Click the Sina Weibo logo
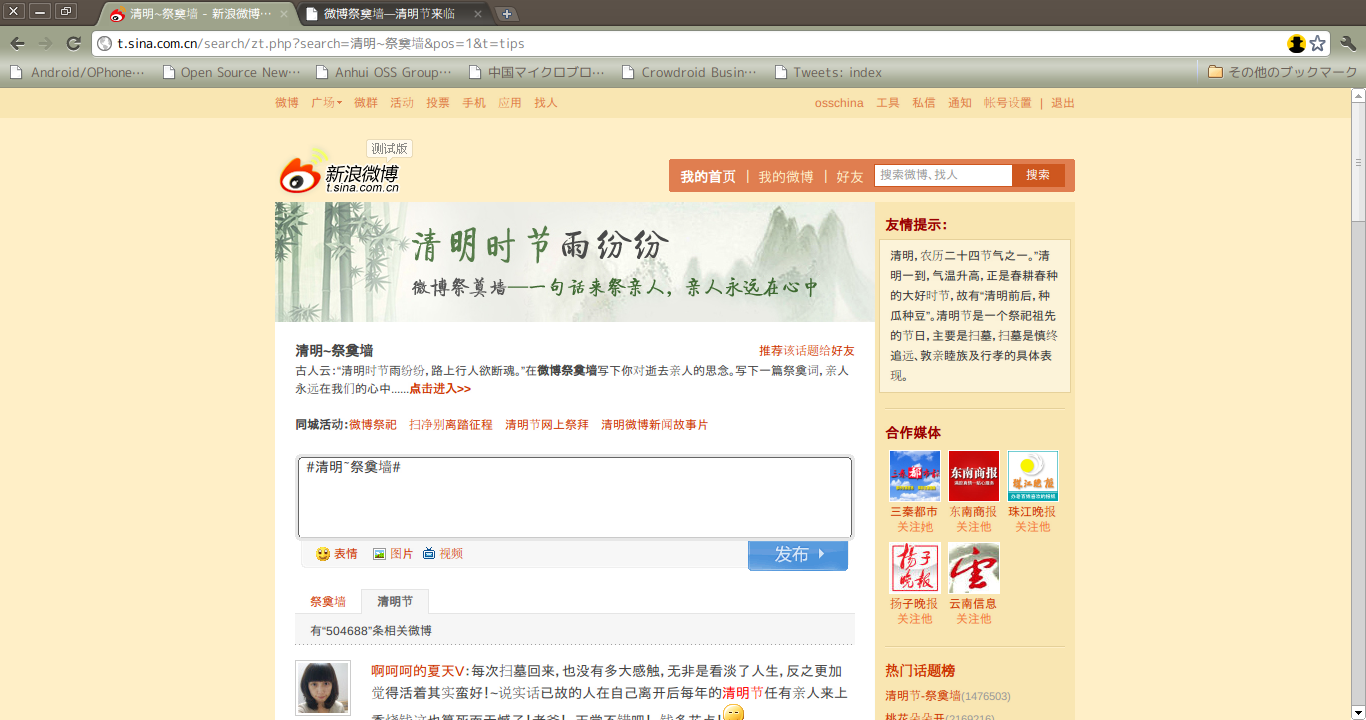 (x=340, y=173)
